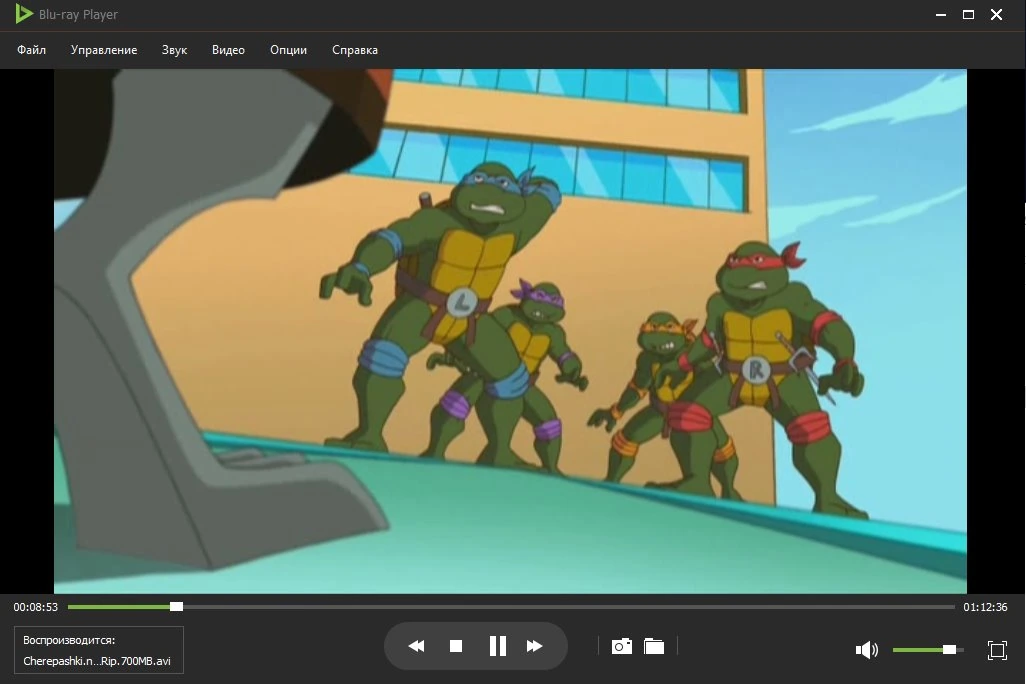Viewport: 1026px width, 684px height.
Task: Click the seek bar progress handle
Action: 176,607
